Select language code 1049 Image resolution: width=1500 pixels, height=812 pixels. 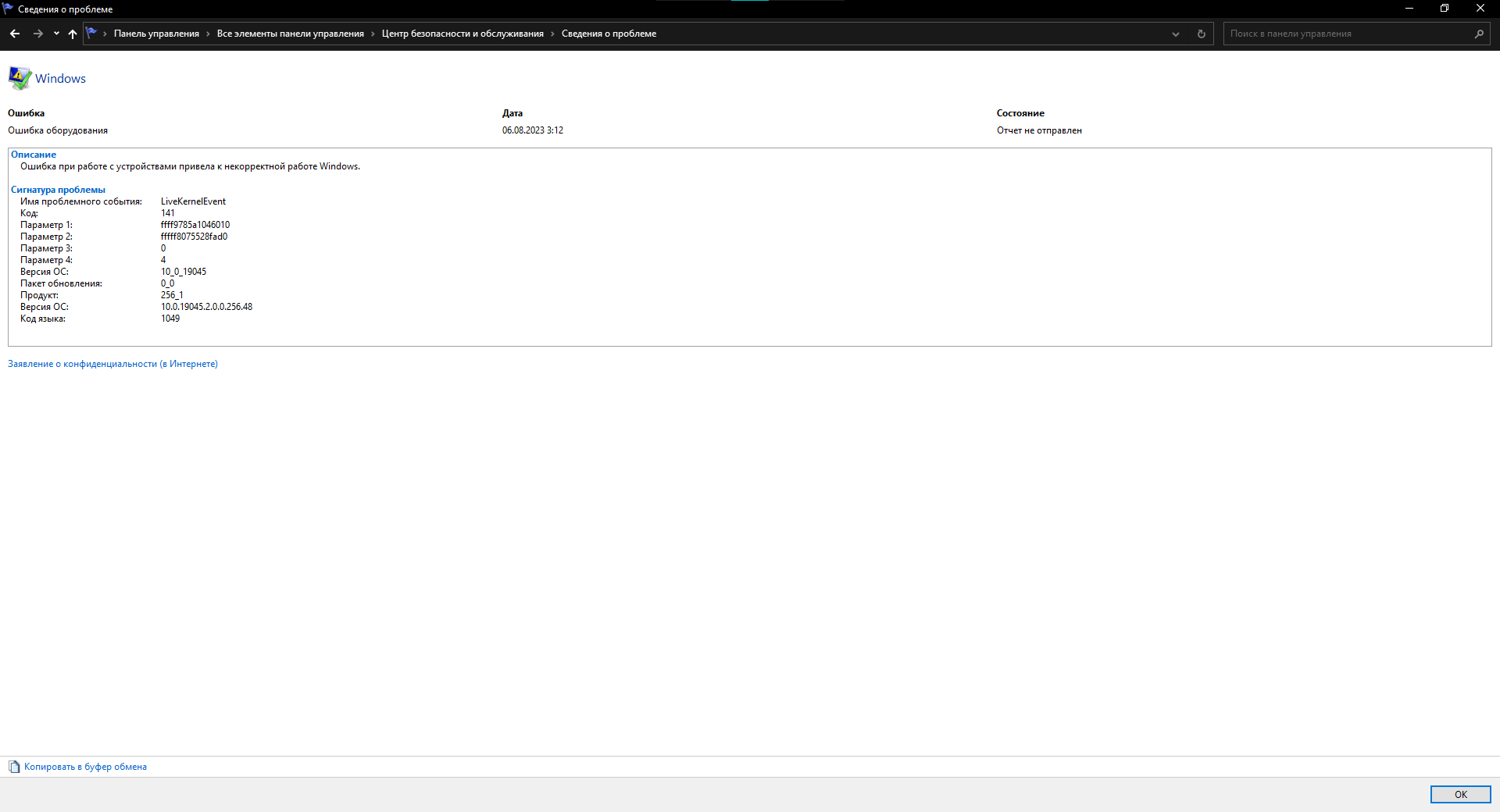coord(170,319)
